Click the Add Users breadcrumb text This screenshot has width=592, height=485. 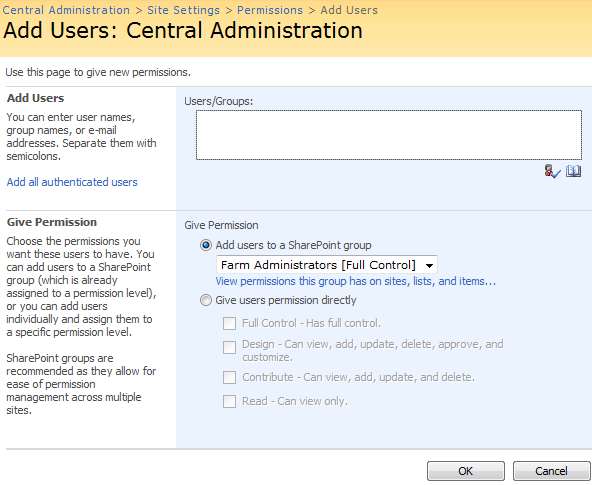pos(349,10)
